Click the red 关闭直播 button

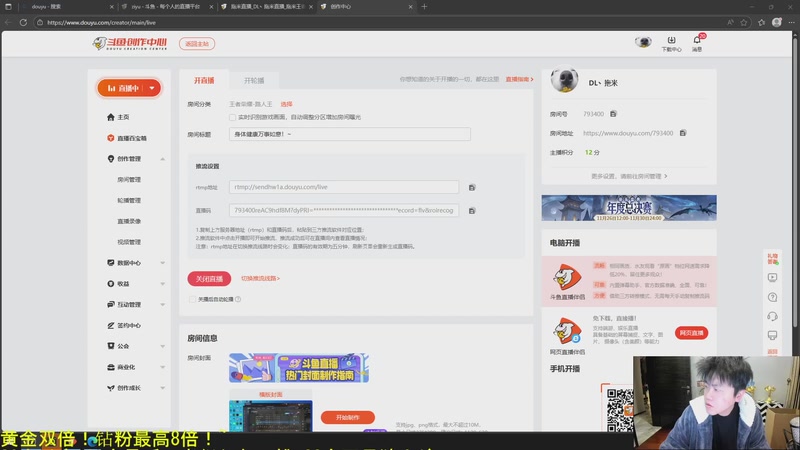(x=209, y=279)
